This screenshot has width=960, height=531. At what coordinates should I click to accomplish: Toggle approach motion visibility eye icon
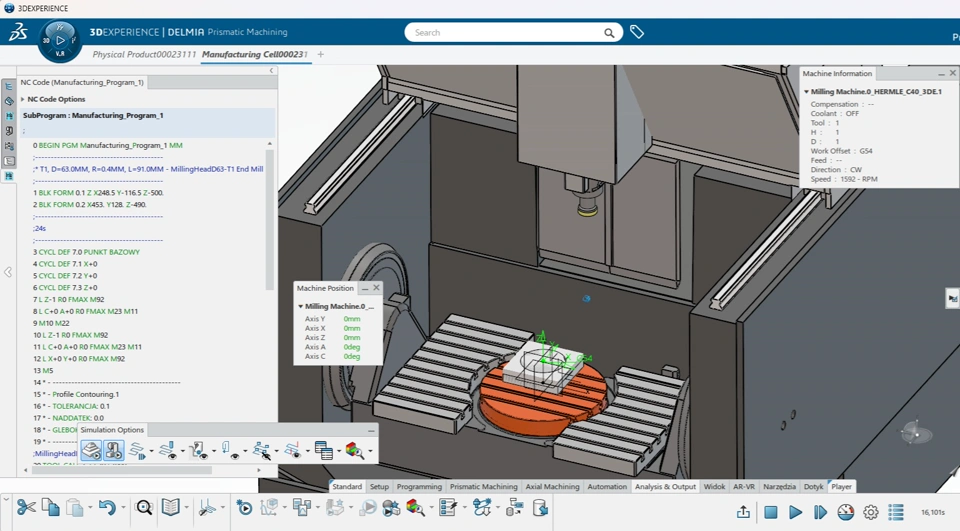pyautogui.click(x=230, y=451)
